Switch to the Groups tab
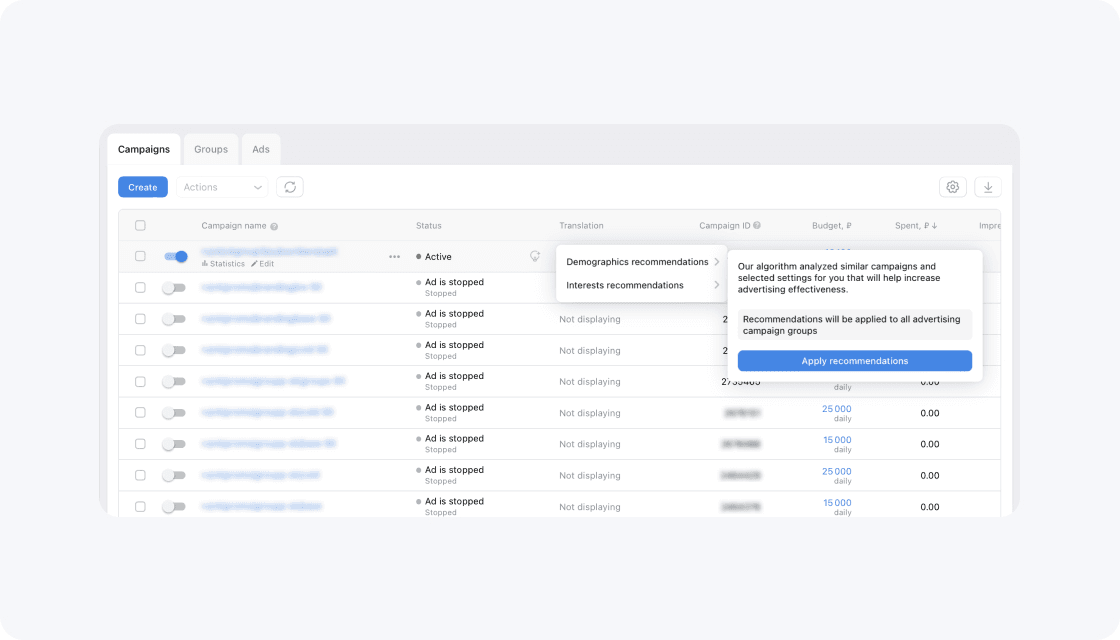1120x640 pixels. [x=210, y=149]
